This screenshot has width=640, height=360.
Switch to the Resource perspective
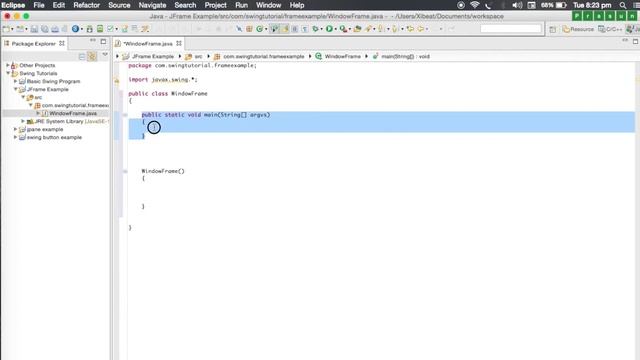pos(578,29)
